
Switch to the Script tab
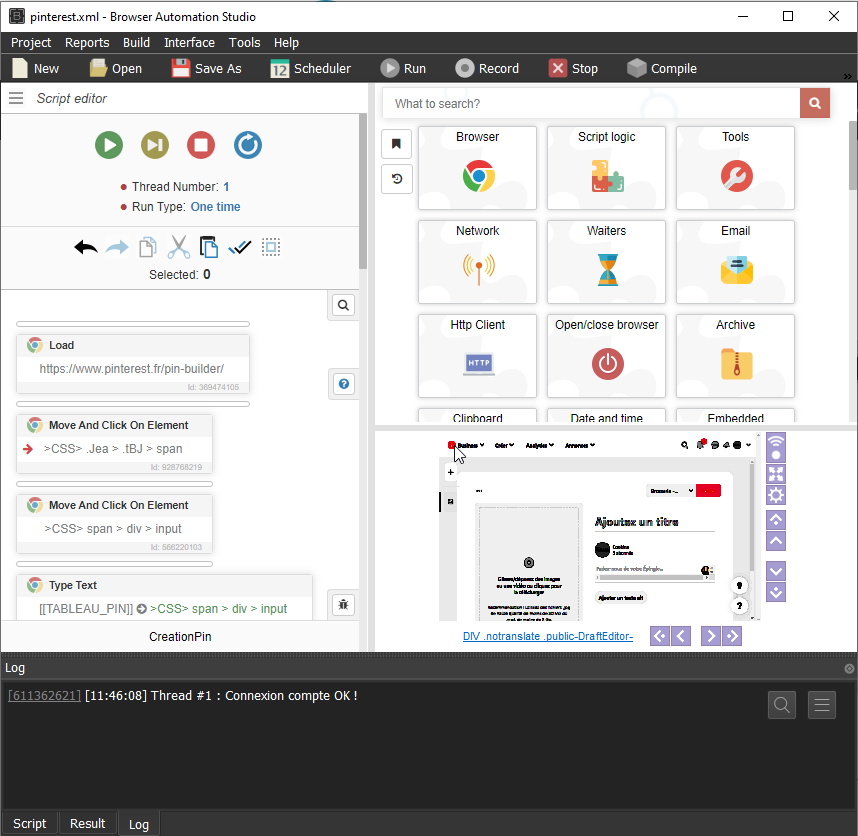click(30, 823)
